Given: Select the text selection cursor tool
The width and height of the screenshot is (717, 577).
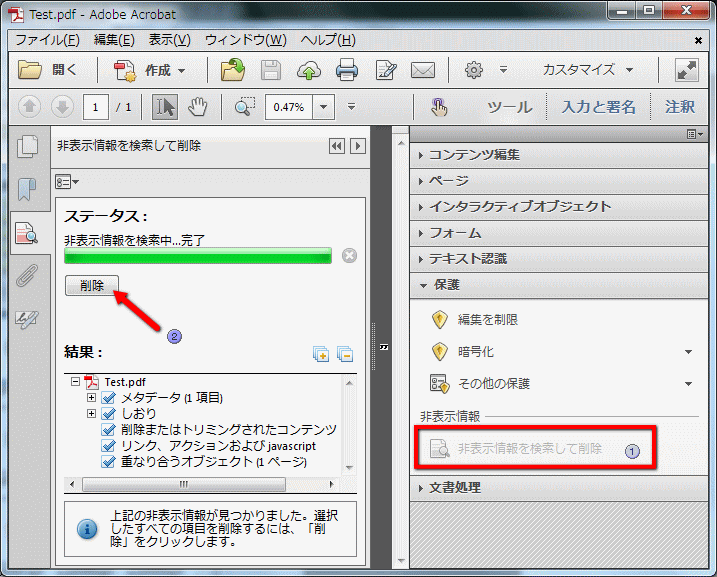Looking at the screenshot, I should [165, 107].
